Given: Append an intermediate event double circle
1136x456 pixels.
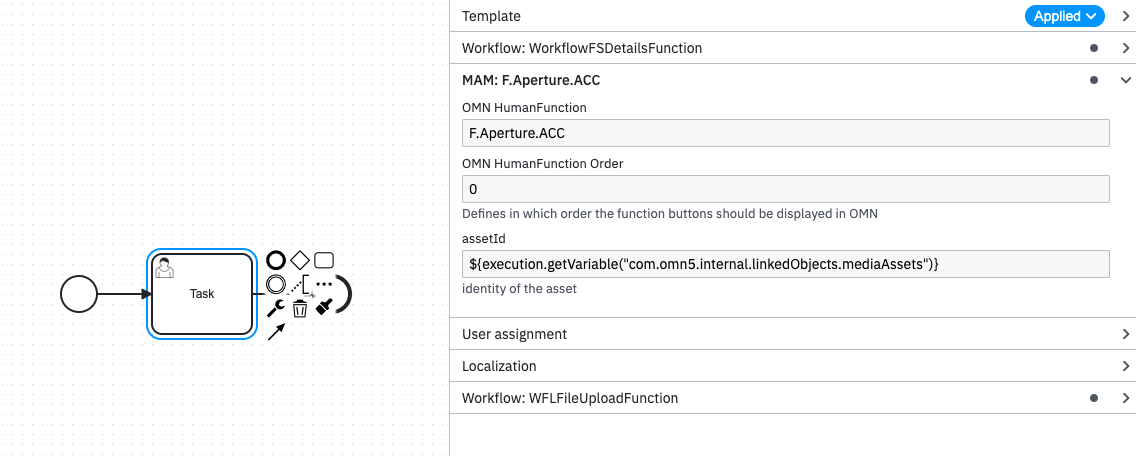Looking at the screenshot, I should (276, 285).
